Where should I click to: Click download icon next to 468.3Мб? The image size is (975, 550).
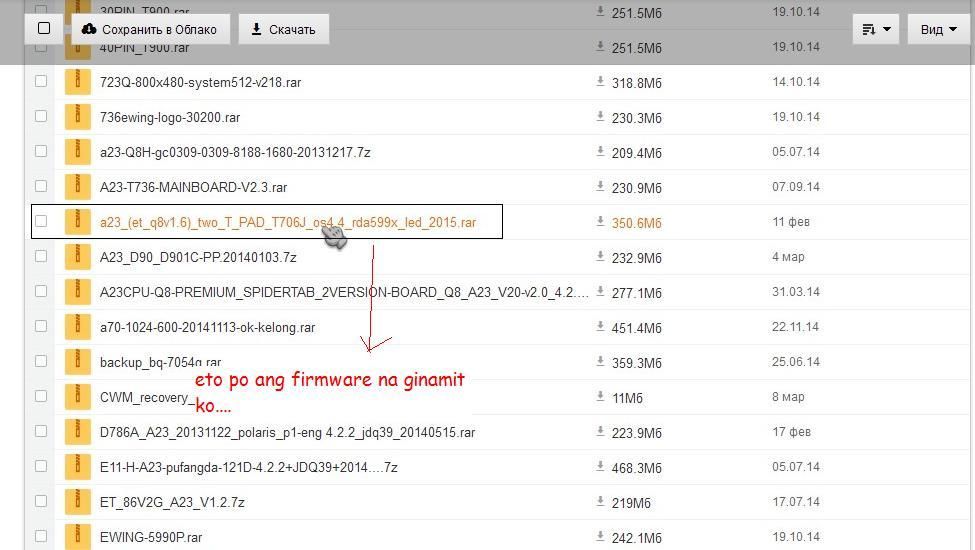[x=600, y=467]
